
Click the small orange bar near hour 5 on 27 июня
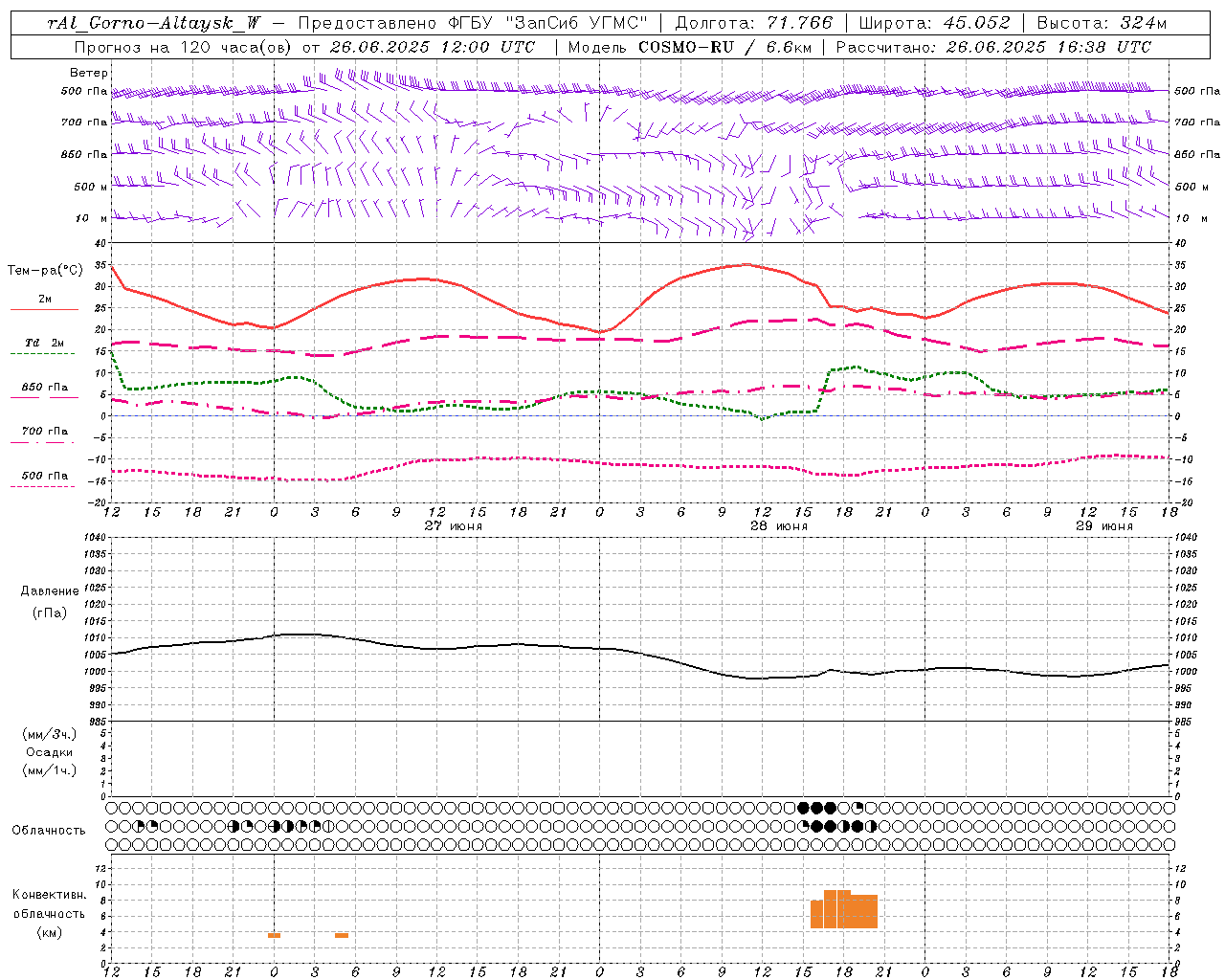(x=342, y=935)
